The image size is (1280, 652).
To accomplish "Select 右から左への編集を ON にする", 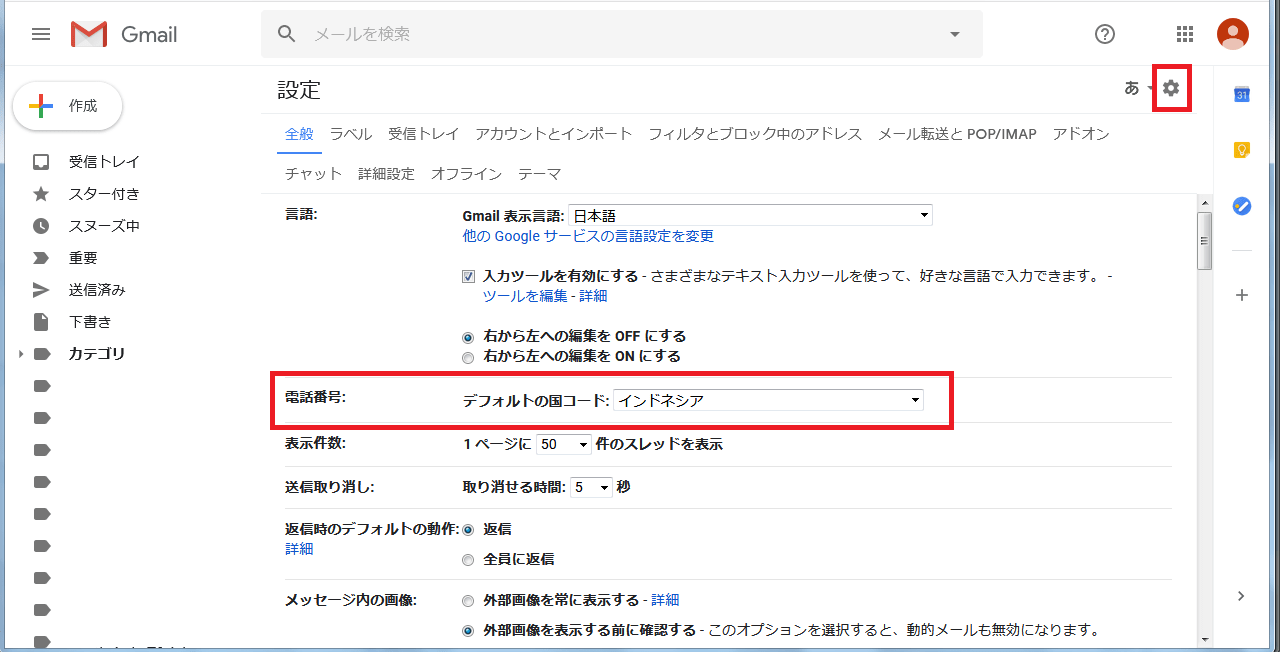I will coord(468,357).
